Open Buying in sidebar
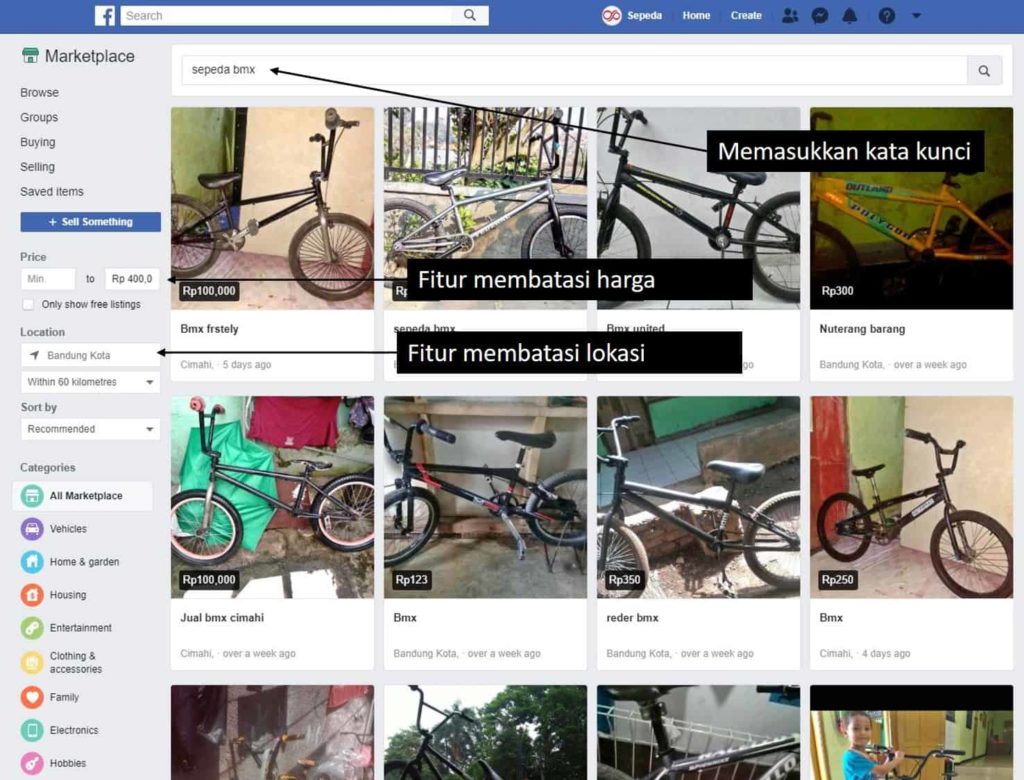 point(37,142)
